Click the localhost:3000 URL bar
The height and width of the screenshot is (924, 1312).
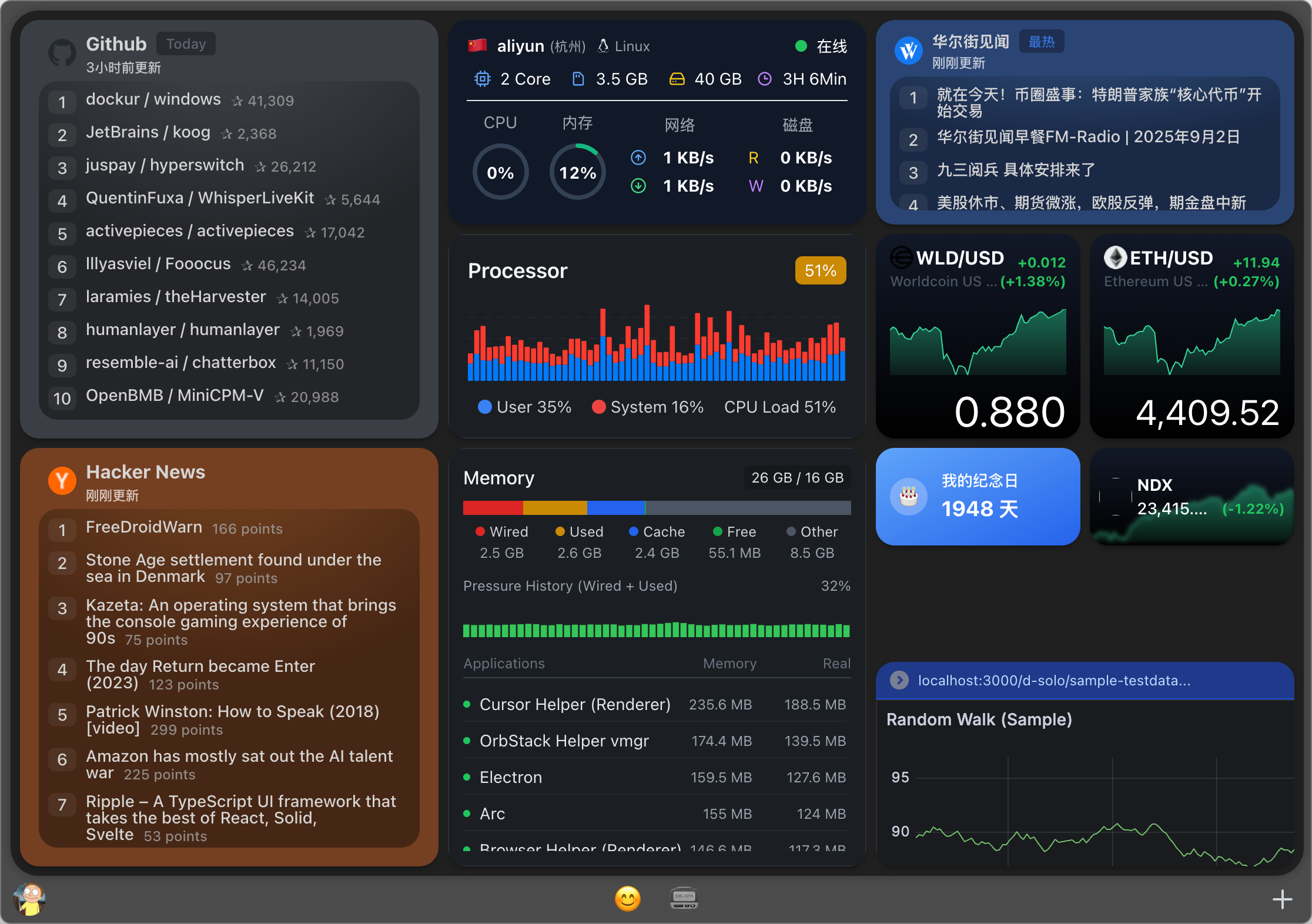pyautogui.click(x=1085, y=680)
